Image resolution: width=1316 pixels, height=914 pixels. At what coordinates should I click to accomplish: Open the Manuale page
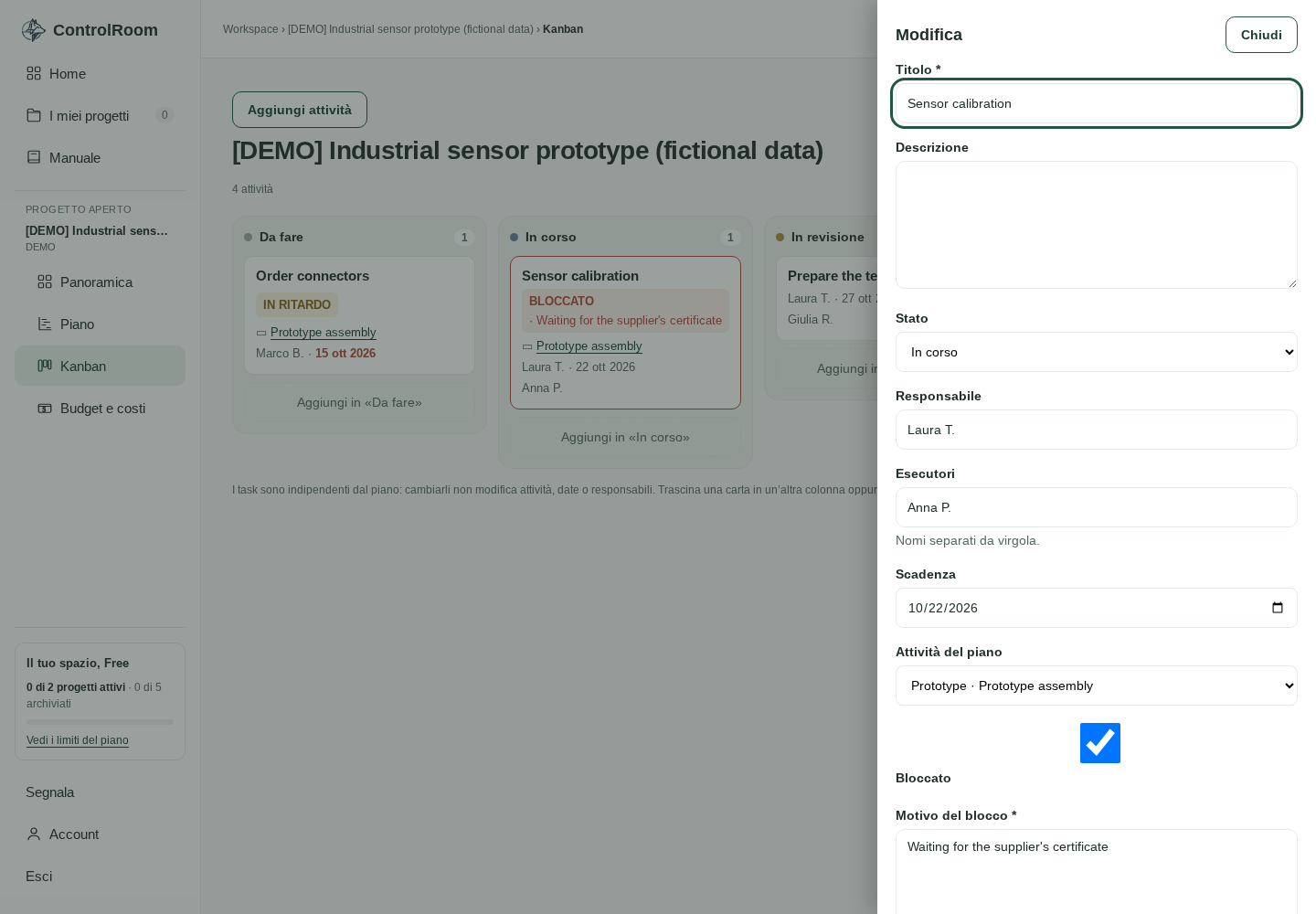click(x=100, y=157)
